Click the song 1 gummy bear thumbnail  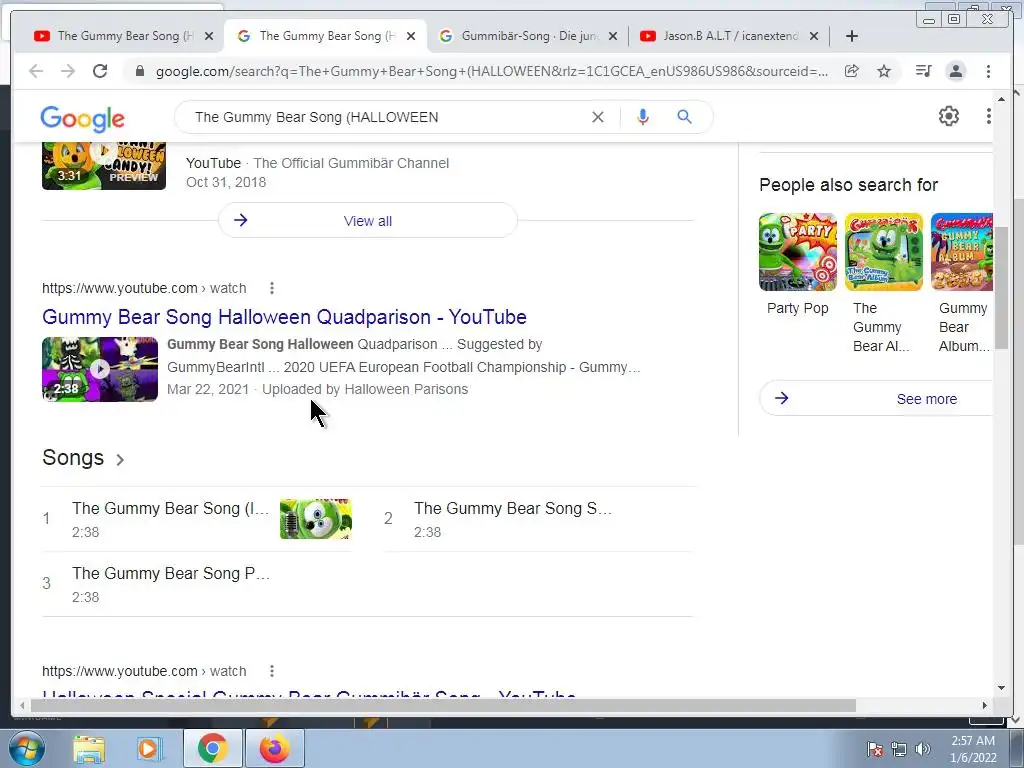315,519
